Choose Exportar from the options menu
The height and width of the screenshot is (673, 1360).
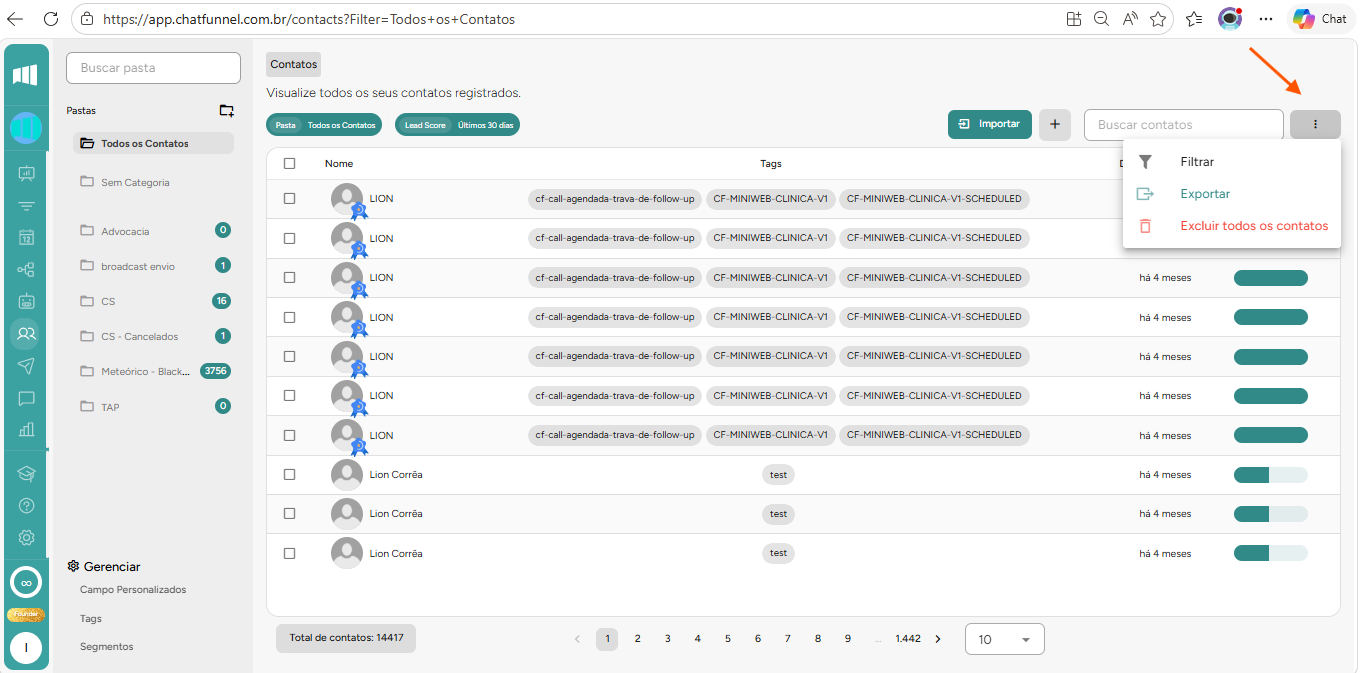[x=1232, y=194]
